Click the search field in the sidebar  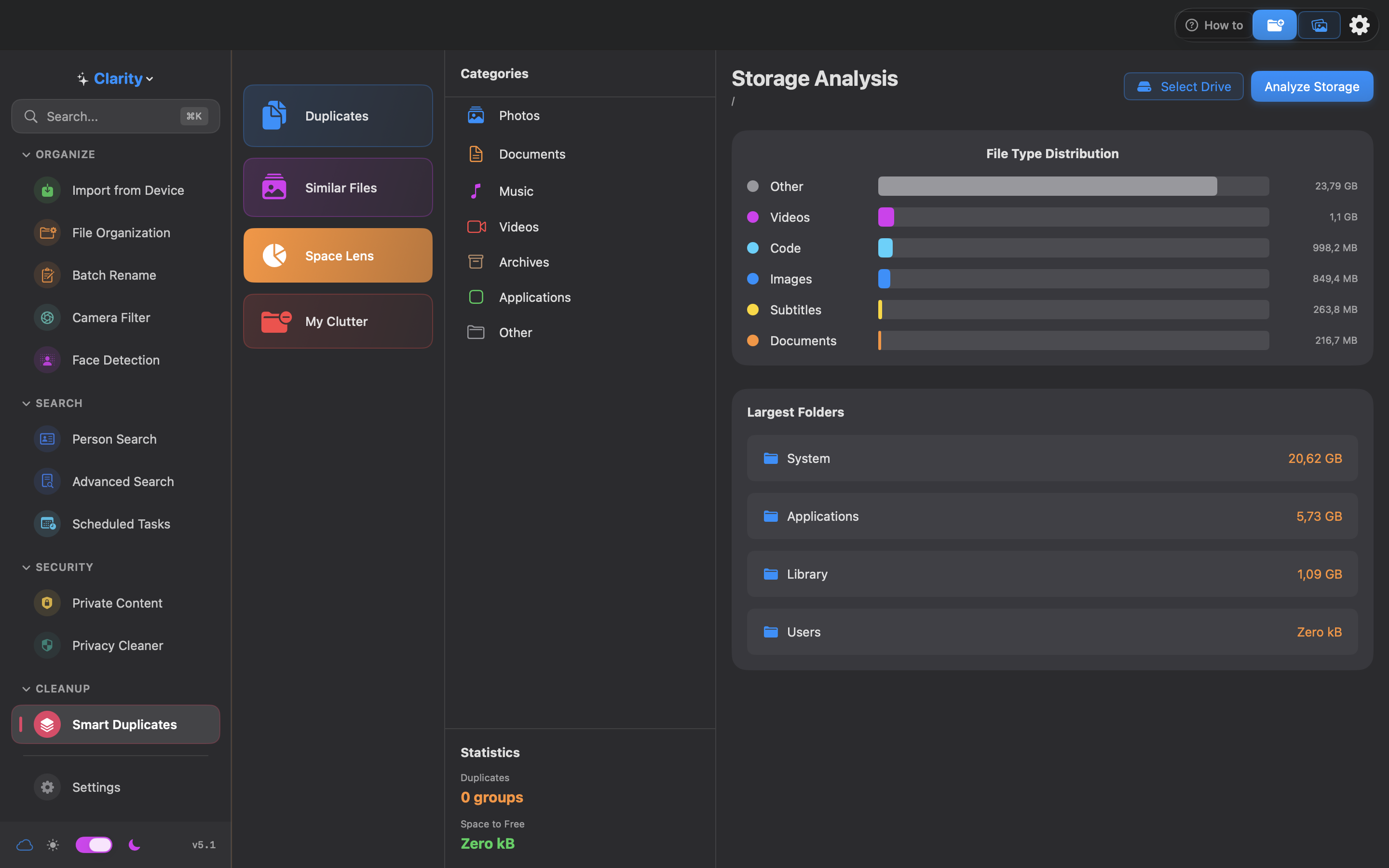[x=115, y=116]
